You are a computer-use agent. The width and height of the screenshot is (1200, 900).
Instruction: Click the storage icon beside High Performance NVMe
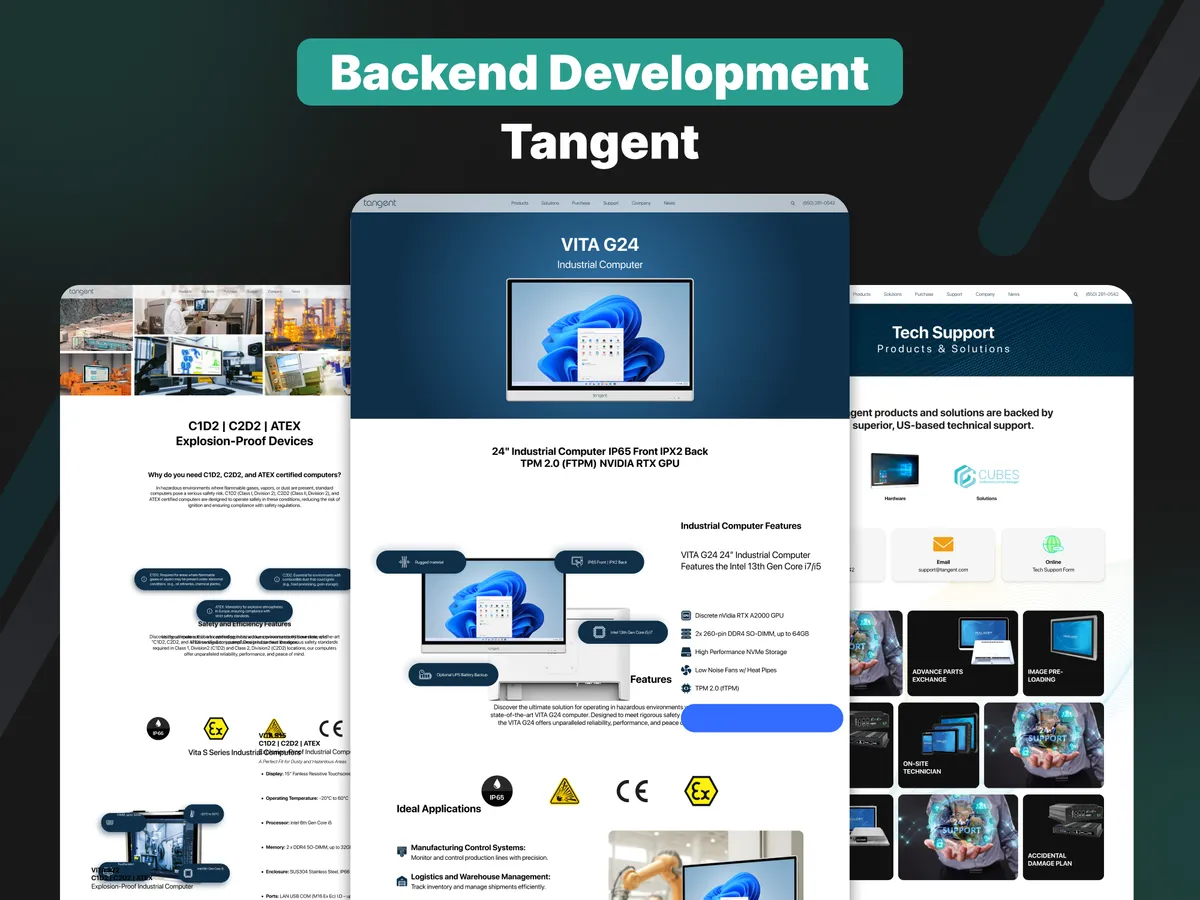[x=686, y=652]
